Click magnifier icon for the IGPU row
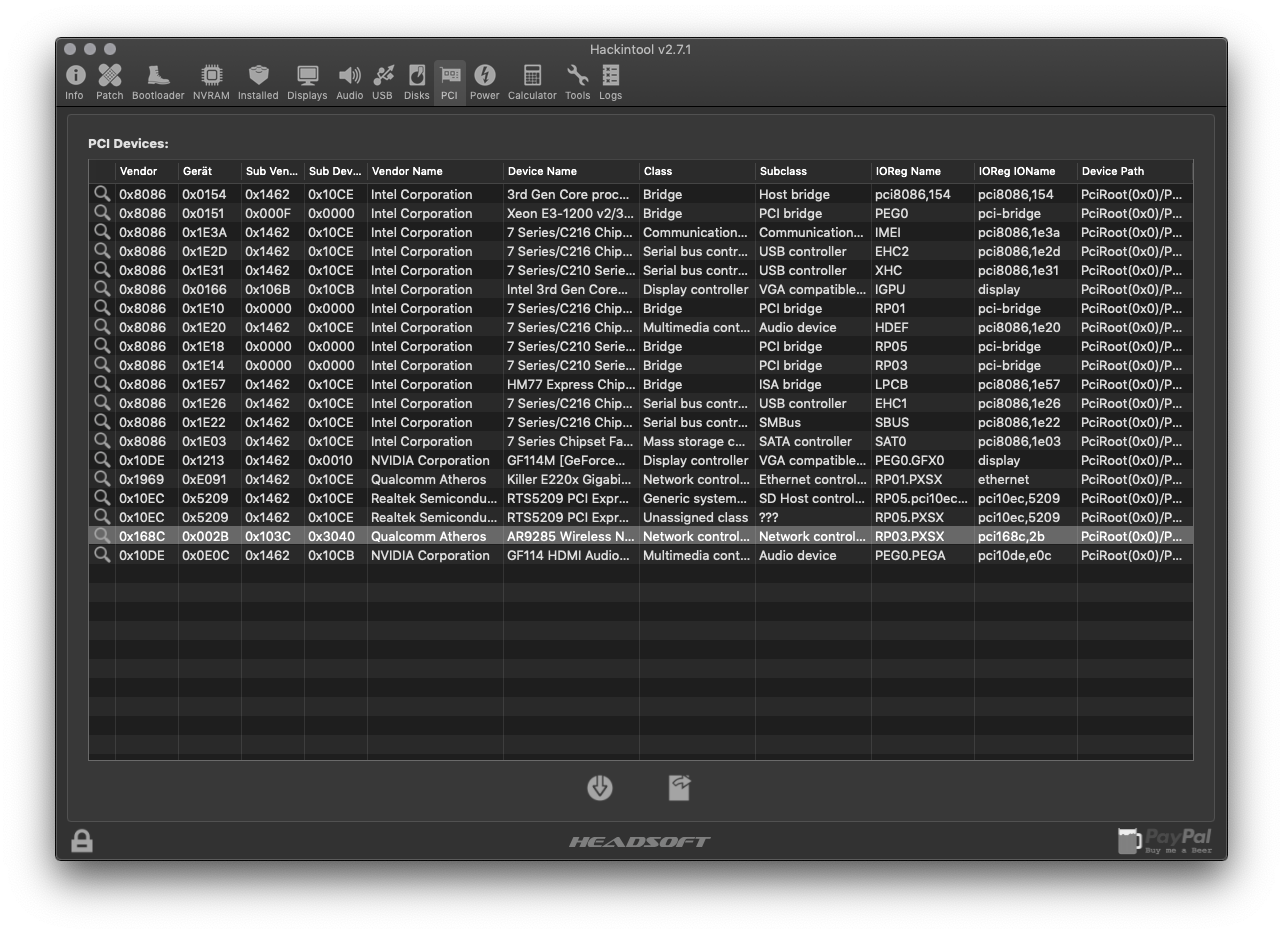The width and height of the screenshot is (1283, 934). tap(102, 289)
